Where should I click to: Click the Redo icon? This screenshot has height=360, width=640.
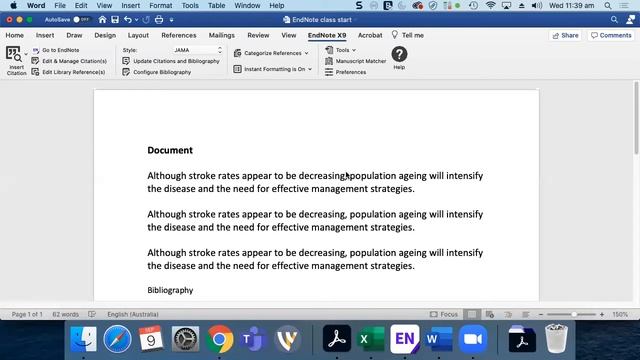pyautogui.click(x=146, y=20)
